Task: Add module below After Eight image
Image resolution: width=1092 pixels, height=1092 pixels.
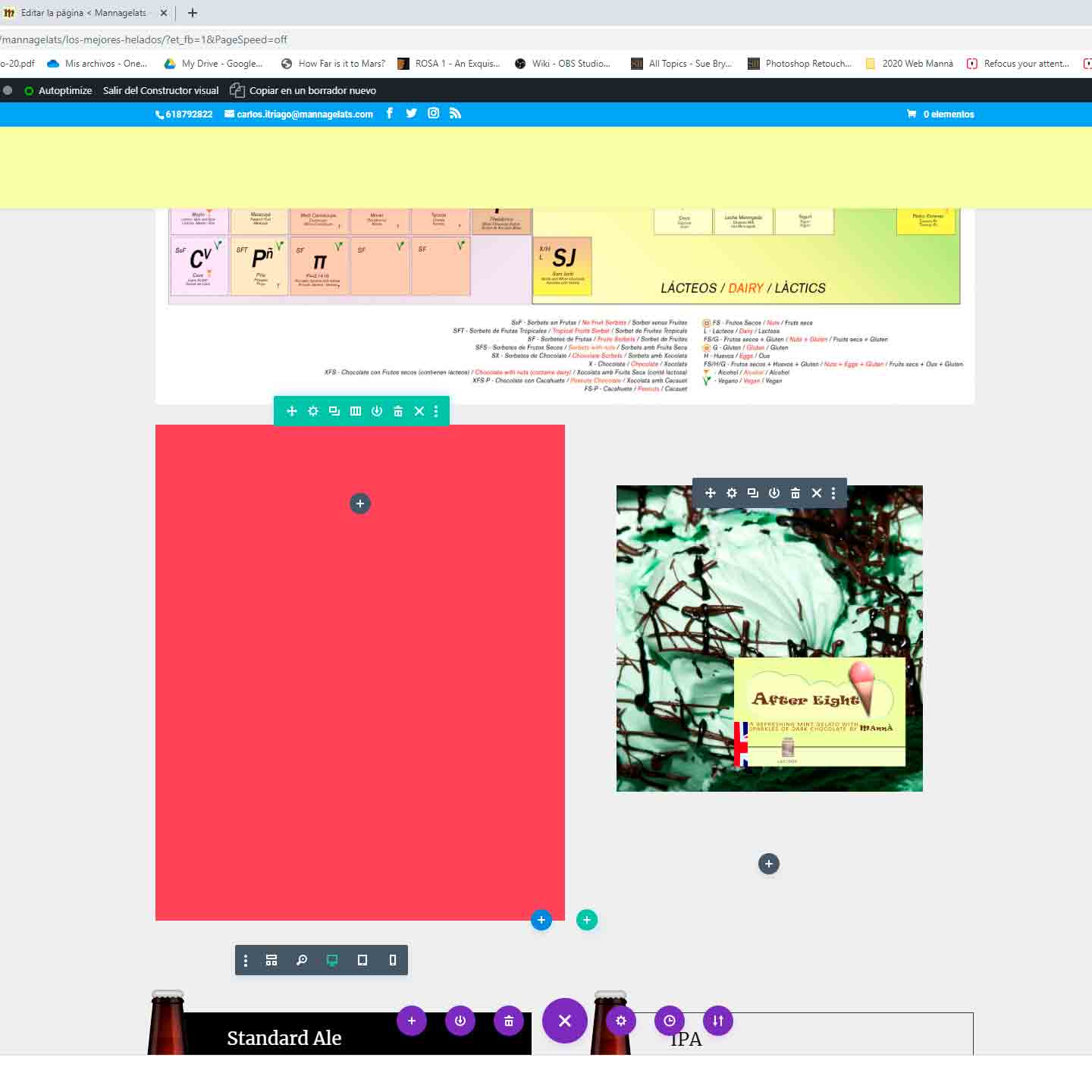Action: [x=769, y=864]
